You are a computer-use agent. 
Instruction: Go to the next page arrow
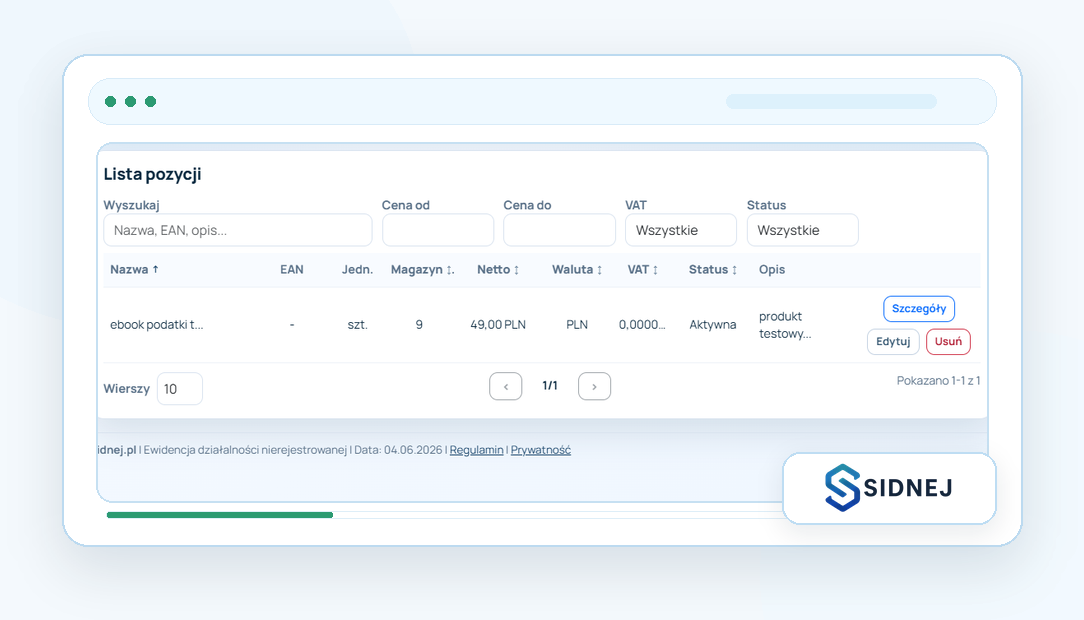(594, 386)
